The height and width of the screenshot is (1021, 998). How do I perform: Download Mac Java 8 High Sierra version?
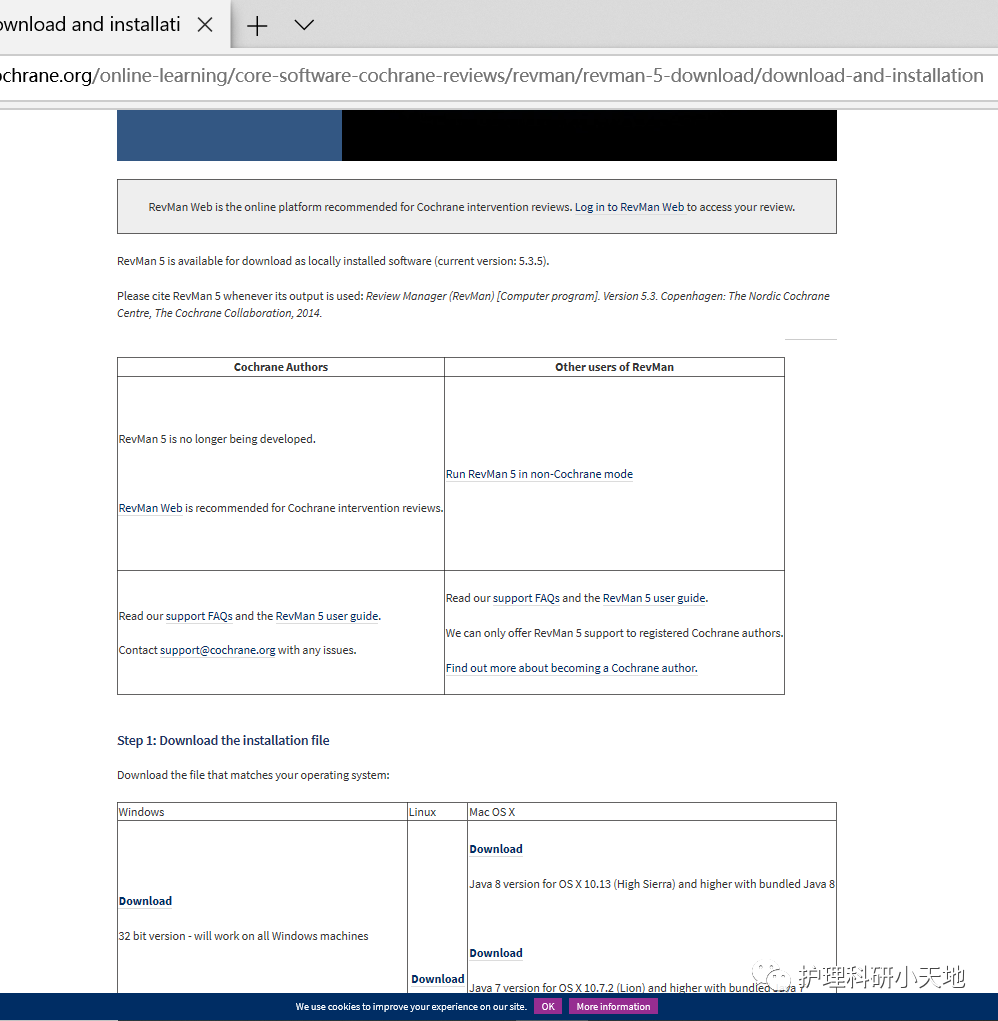(x=496, y=849)
